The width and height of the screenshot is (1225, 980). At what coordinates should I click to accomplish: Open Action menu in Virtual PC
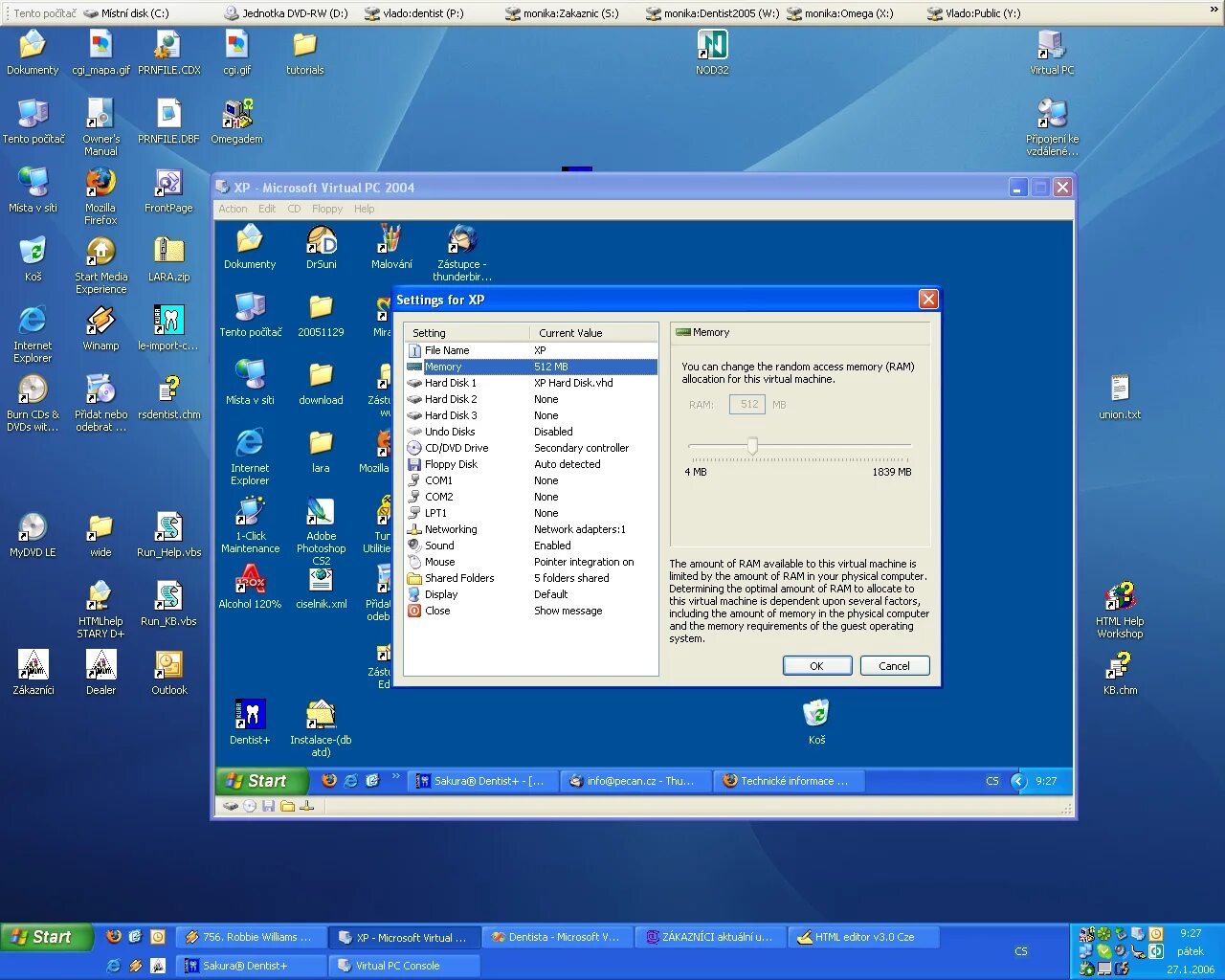point(233,209)
